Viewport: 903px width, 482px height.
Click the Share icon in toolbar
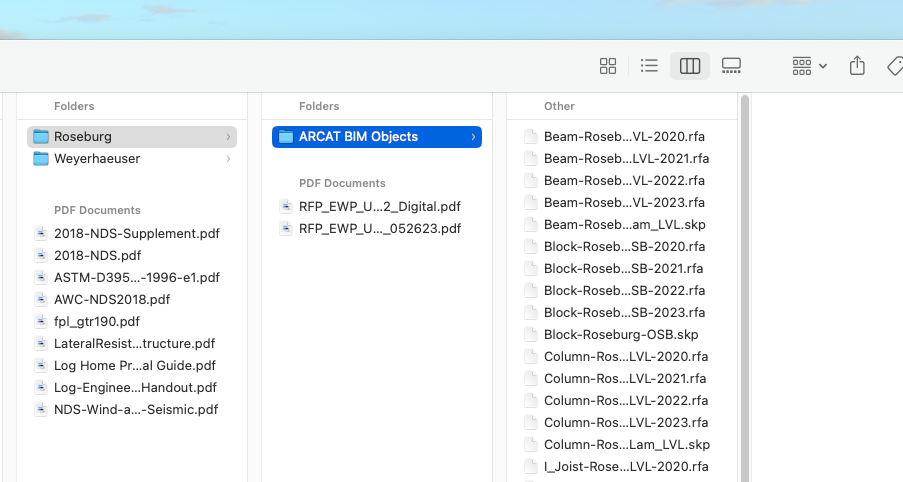point(857,66)
